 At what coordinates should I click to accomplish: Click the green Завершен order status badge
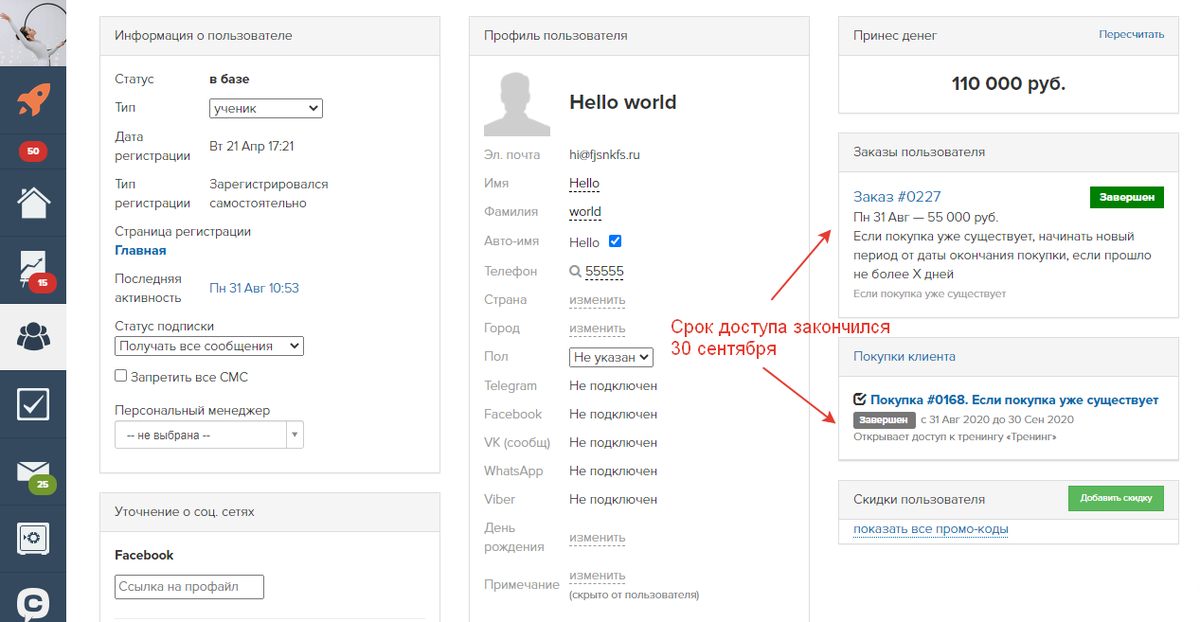click(x=1127, y=197)
